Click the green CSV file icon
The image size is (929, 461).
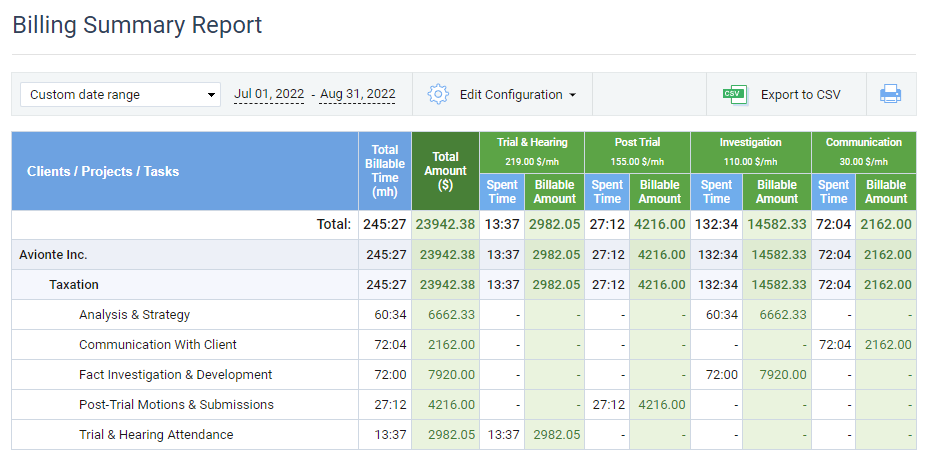click(735, 95)
